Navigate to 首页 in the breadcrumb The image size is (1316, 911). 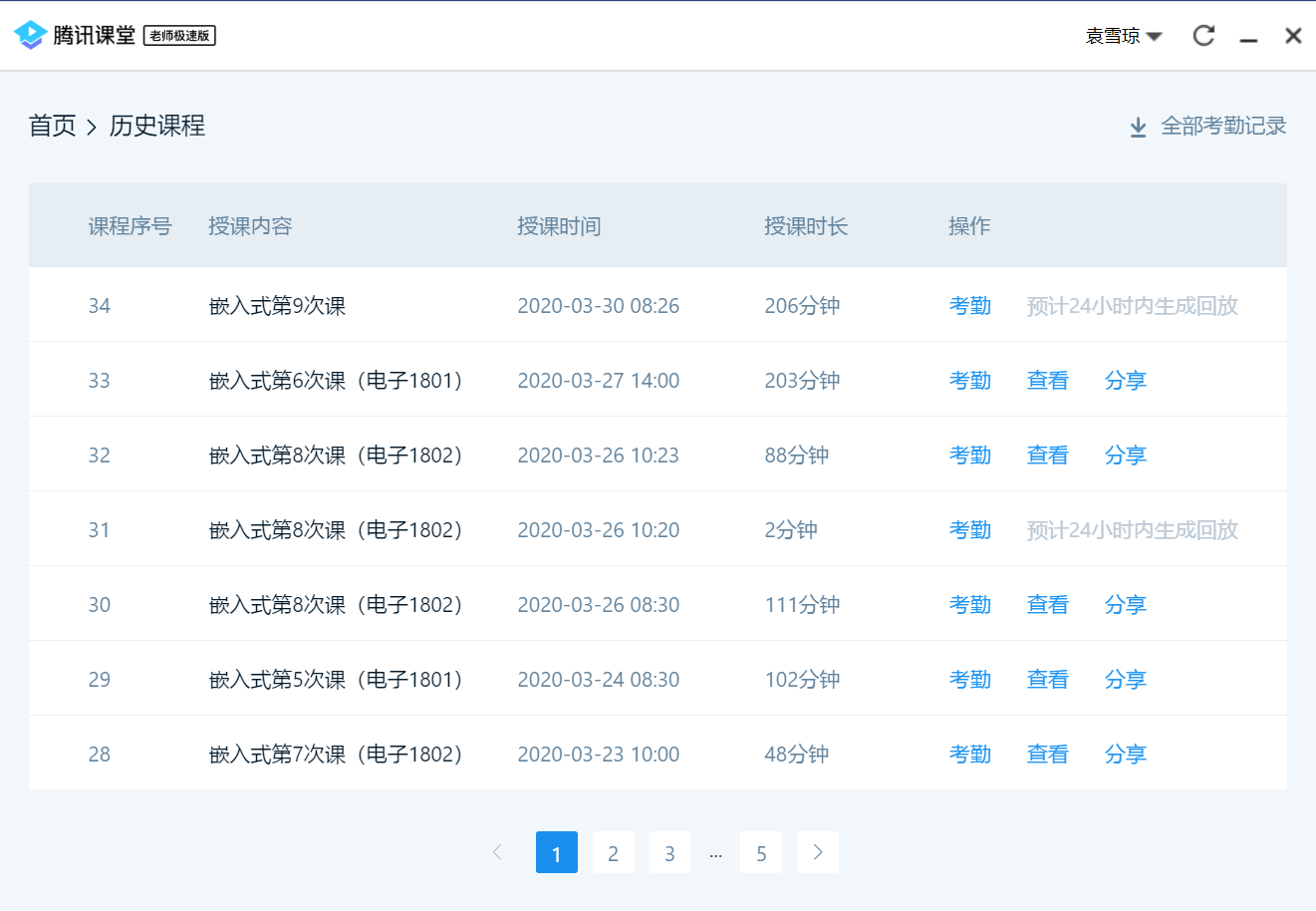coord(53,126)
